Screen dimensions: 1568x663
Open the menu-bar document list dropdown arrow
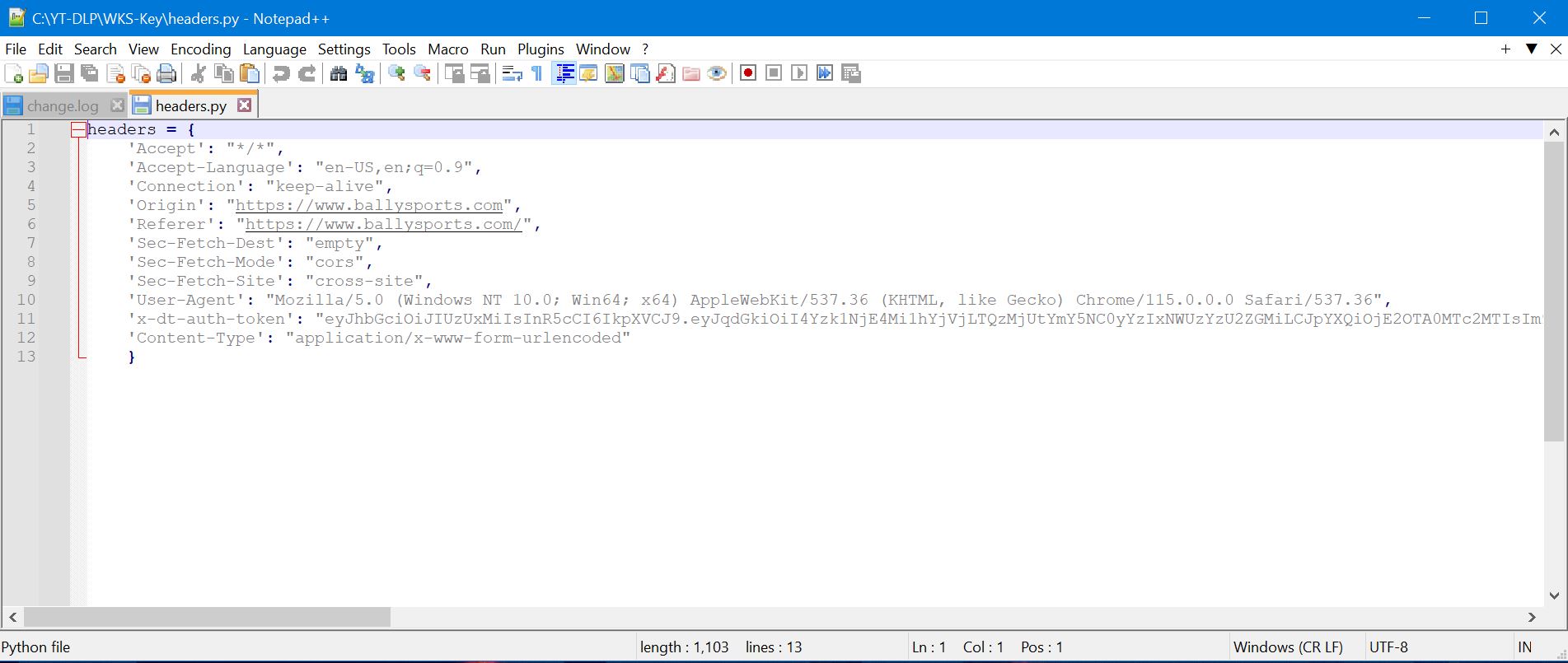pos(1531,49)
